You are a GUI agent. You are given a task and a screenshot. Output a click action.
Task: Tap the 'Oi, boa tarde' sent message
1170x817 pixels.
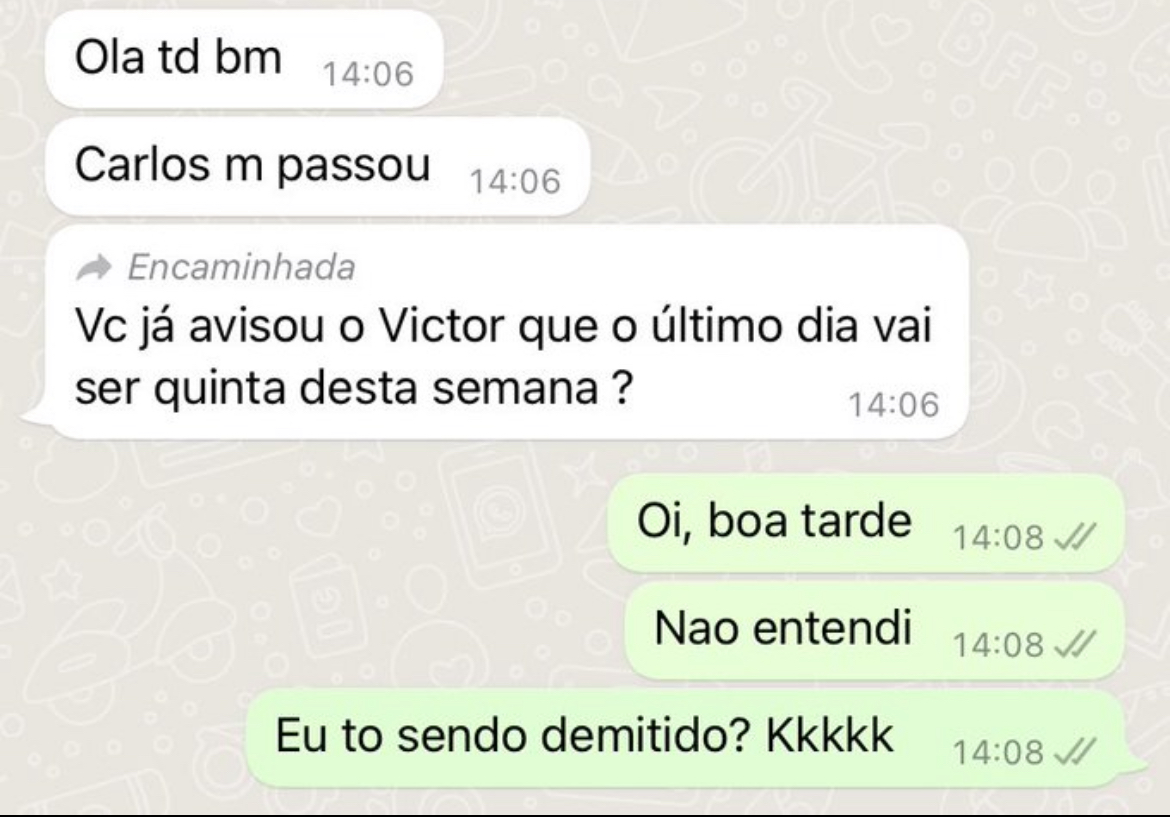pos(866,522)
